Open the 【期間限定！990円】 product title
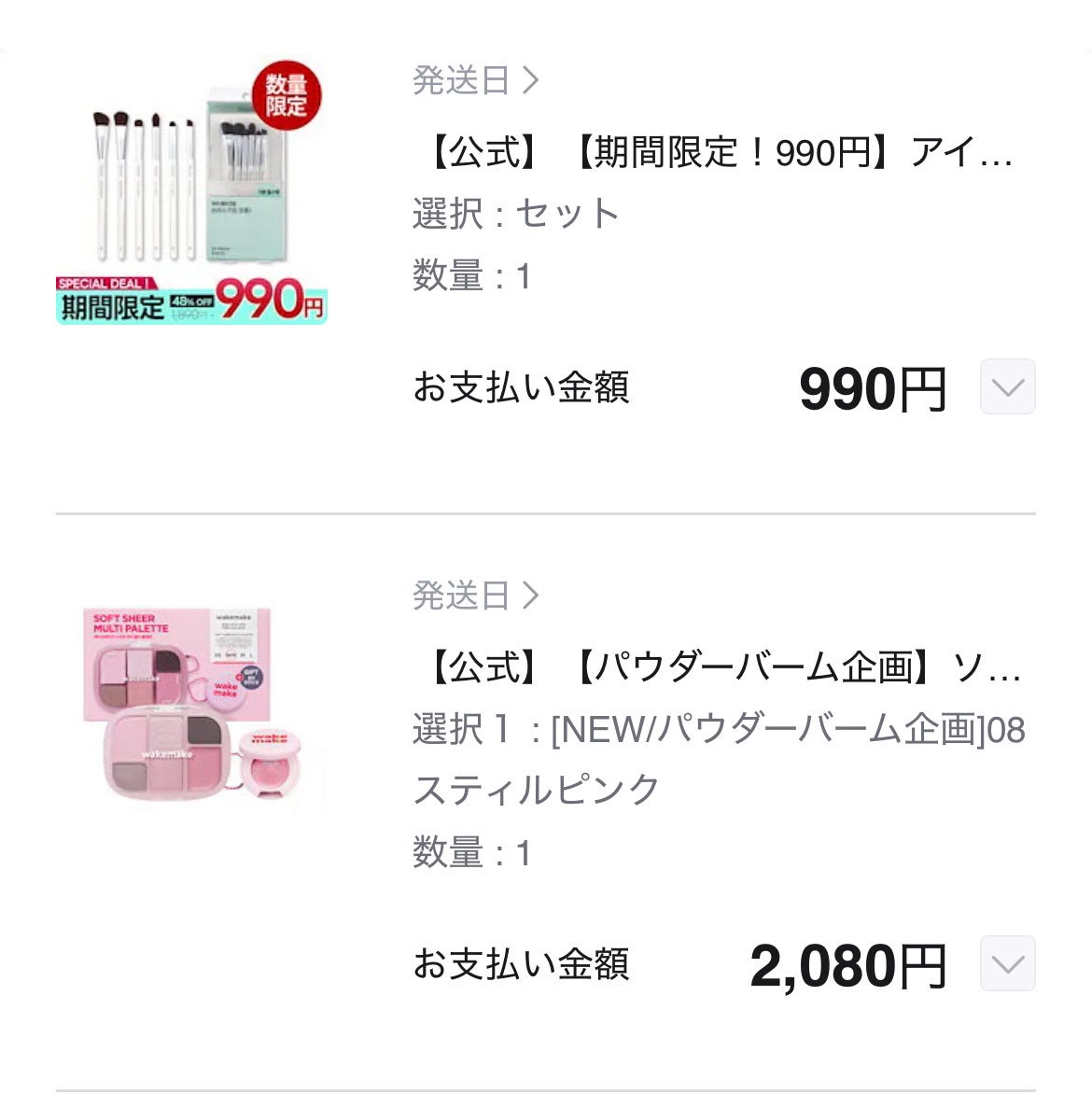 coord(717,151)
